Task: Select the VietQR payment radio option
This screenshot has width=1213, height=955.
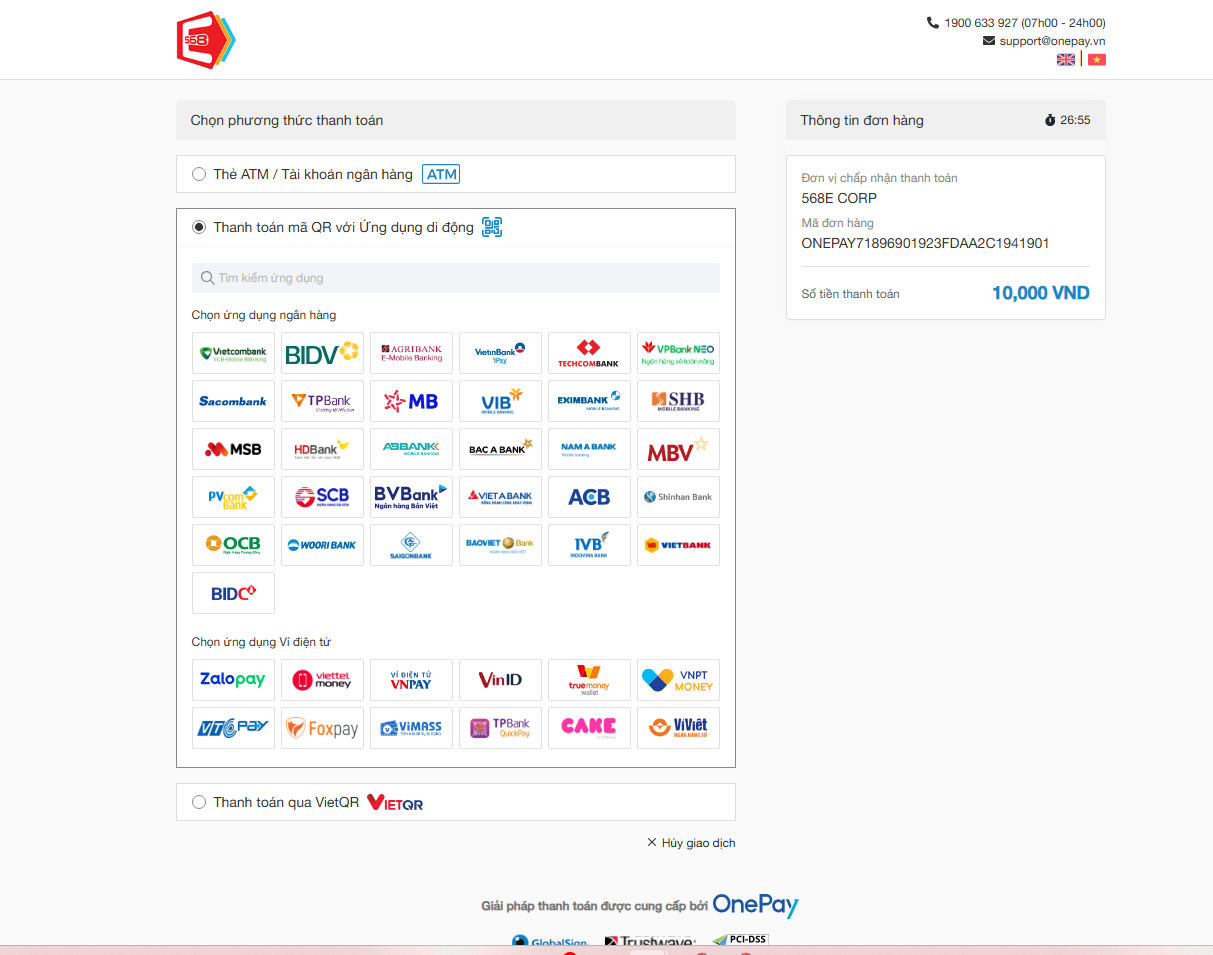Action: click(x=199, y=802)
